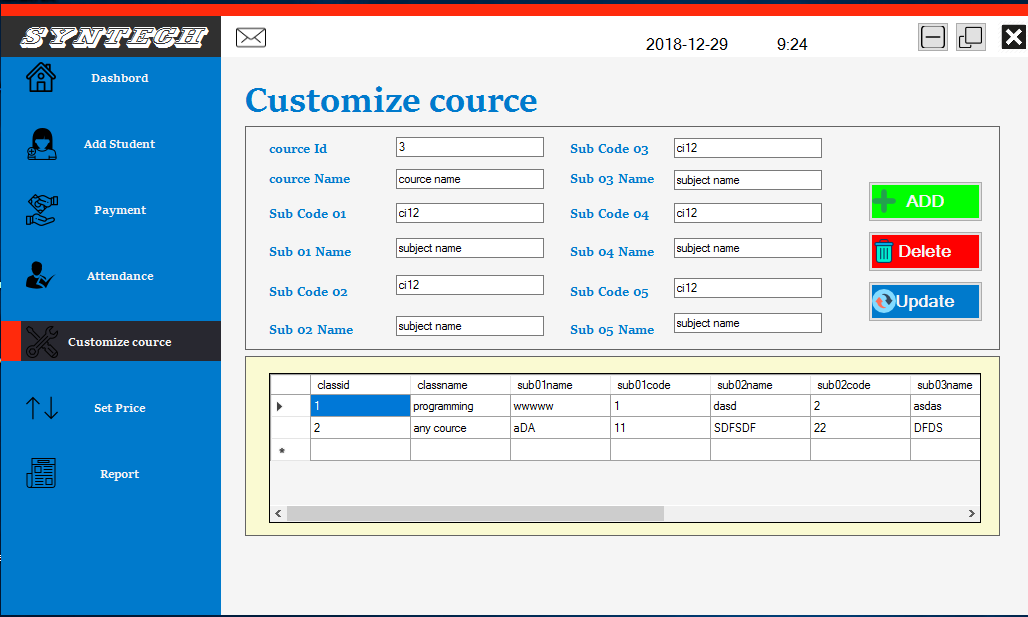Screen dimensions: 1028x617
Task: Select the Set Price arrows icon
Action: tap(40, 407)
